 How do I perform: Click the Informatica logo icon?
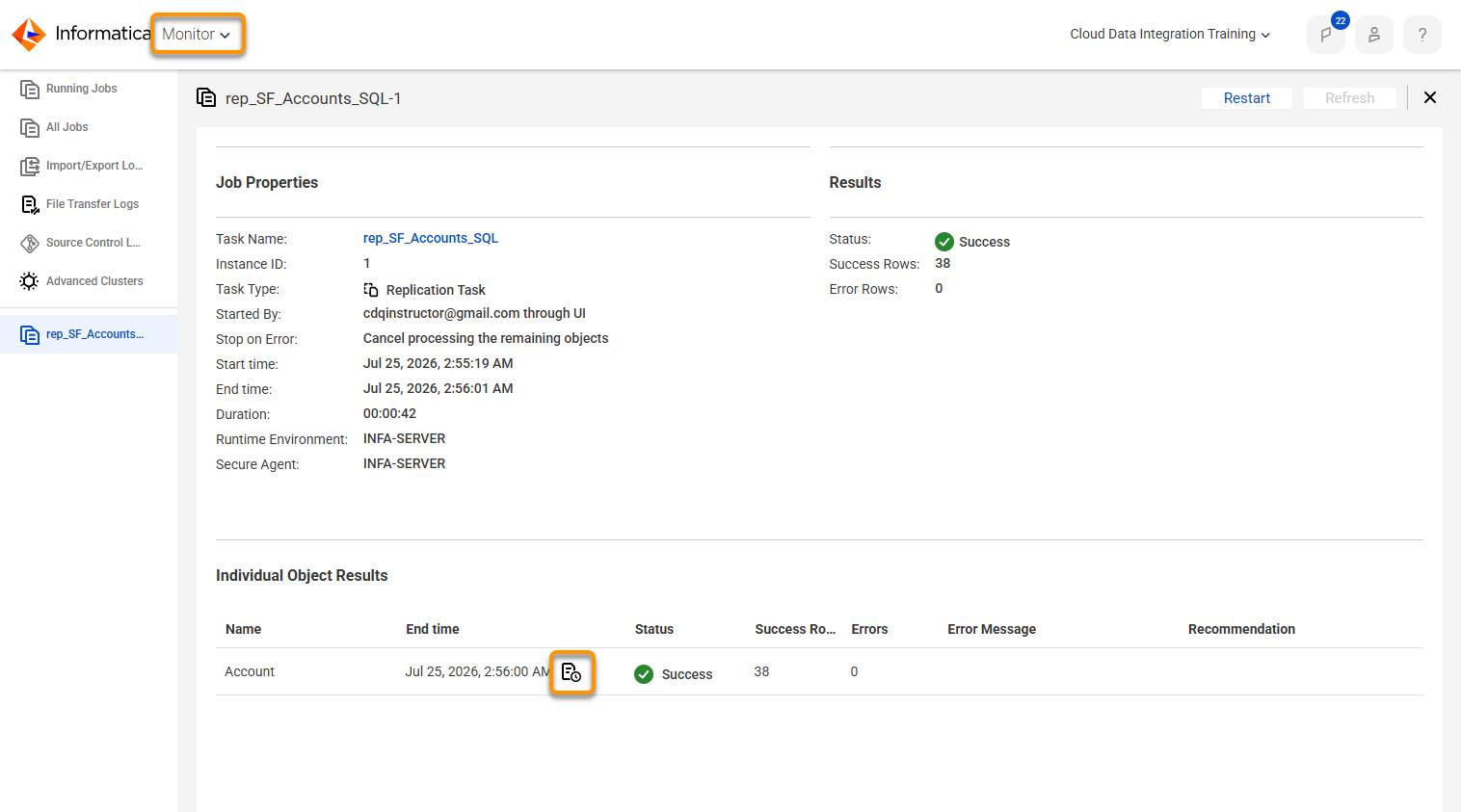29,34
